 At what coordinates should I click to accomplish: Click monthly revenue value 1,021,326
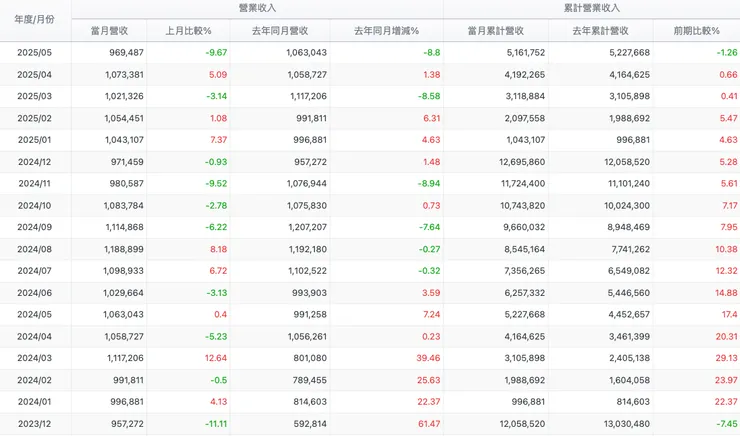point(124,96)
